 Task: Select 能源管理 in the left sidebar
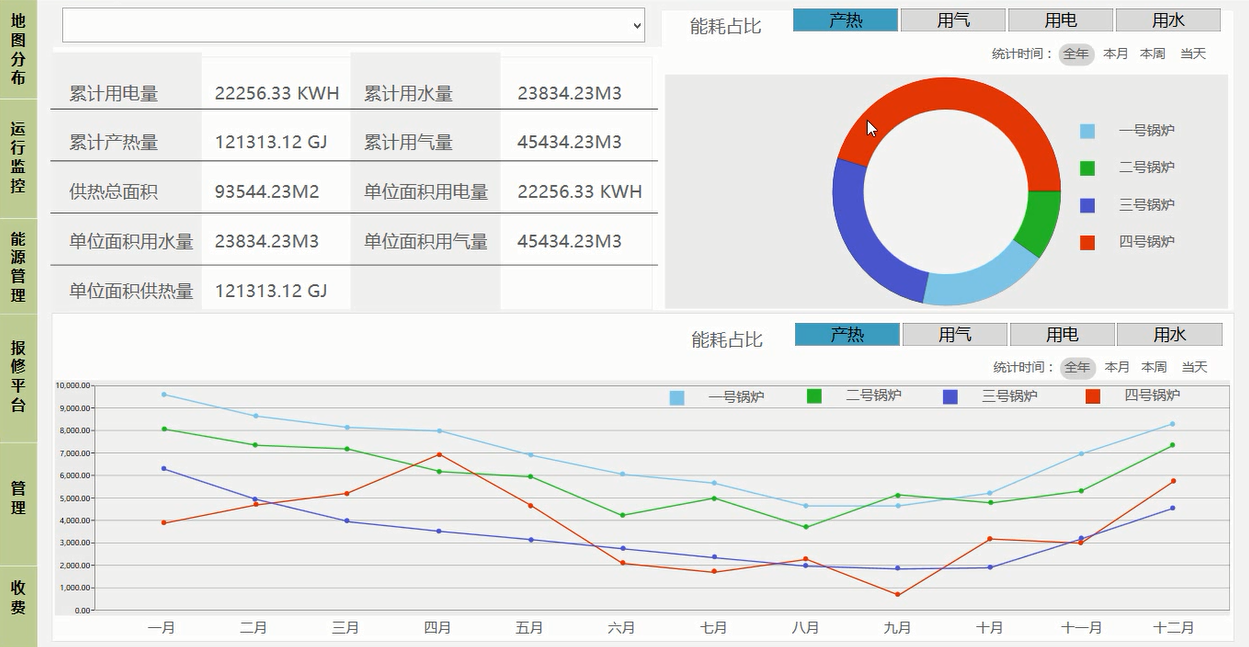(18, 267)
